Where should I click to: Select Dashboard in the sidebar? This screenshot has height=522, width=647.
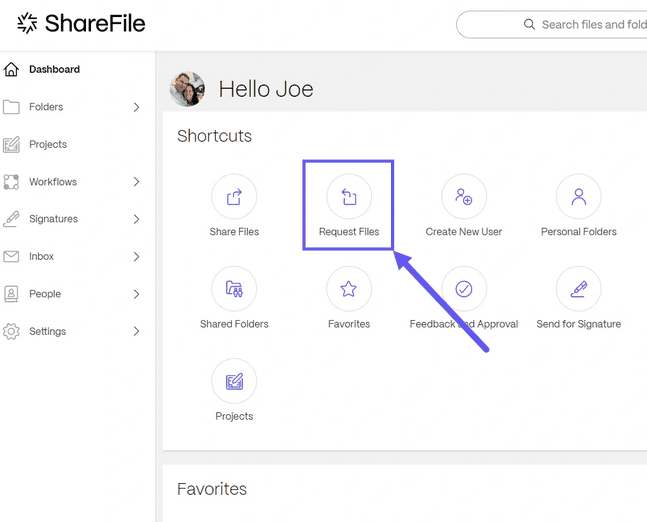pyautogui.click(x=54, y=69)
